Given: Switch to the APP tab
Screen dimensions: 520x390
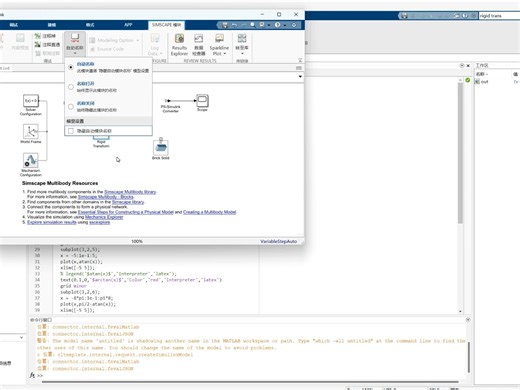Looking at the screenshot, I should [x=128, y=25].
